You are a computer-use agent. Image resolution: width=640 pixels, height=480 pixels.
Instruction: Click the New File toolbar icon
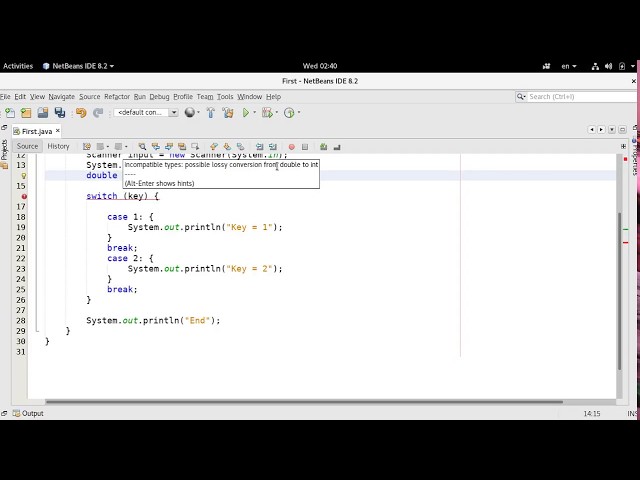tap(10, 113)
